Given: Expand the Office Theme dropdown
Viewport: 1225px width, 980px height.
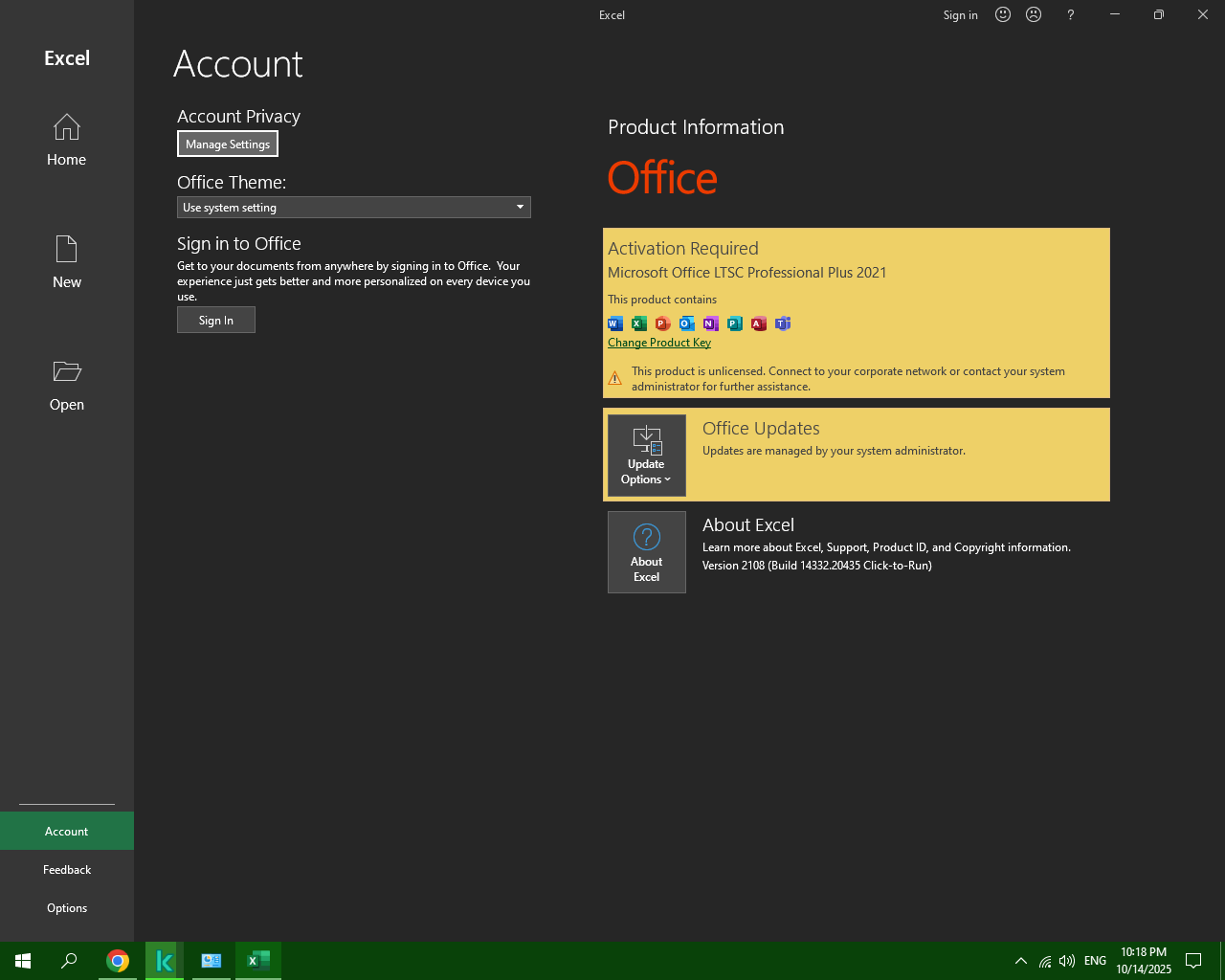Looking at the screenshot, I should [520, 208].
